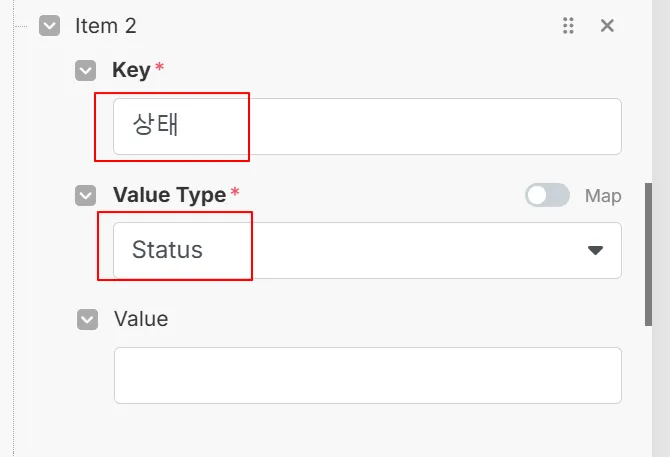This screenshot has width=670, height=457.
Task: Collapse the Key field chevron
Action: (87, 71)
